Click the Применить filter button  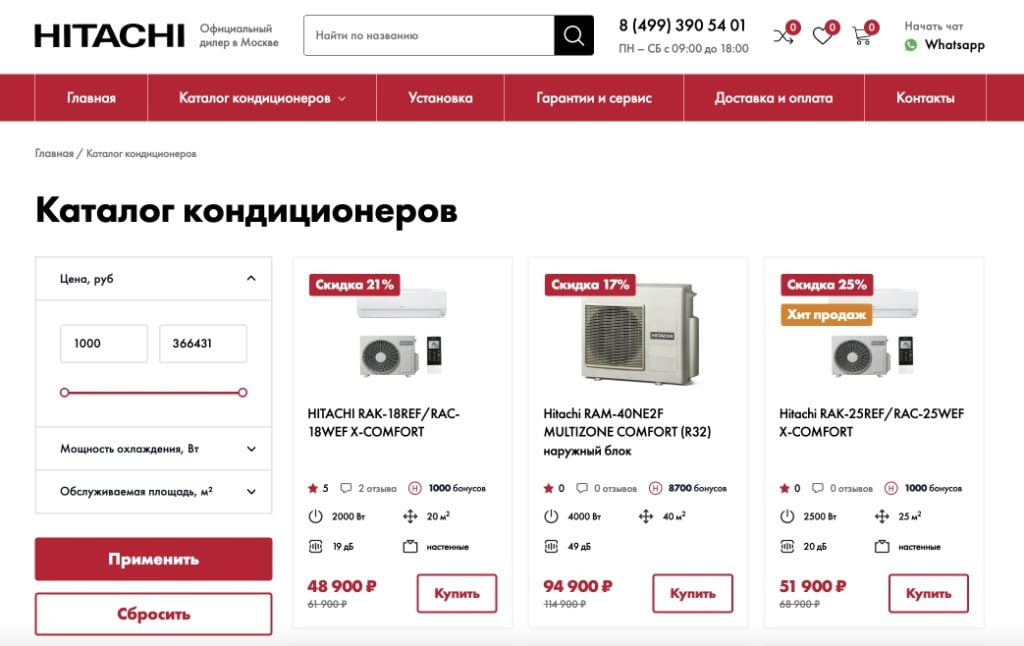click(x=153, y=559)
